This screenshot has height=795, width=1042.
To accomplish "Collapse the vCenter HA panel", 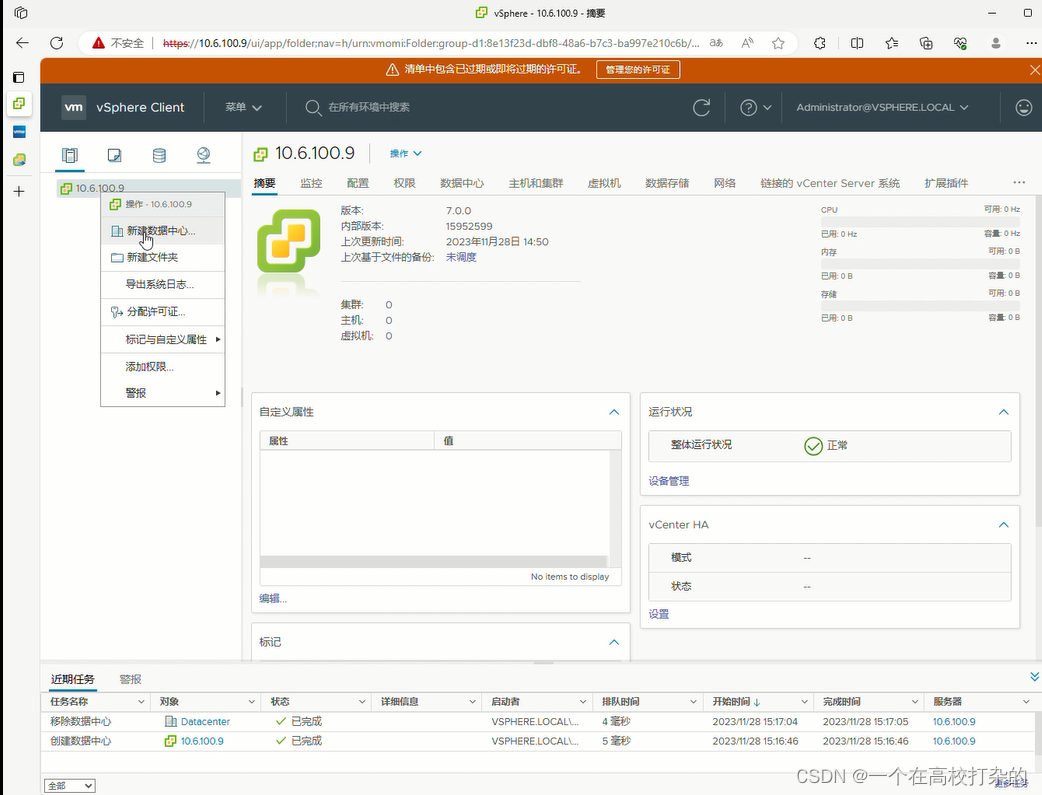I will (x=1003, y=524).
